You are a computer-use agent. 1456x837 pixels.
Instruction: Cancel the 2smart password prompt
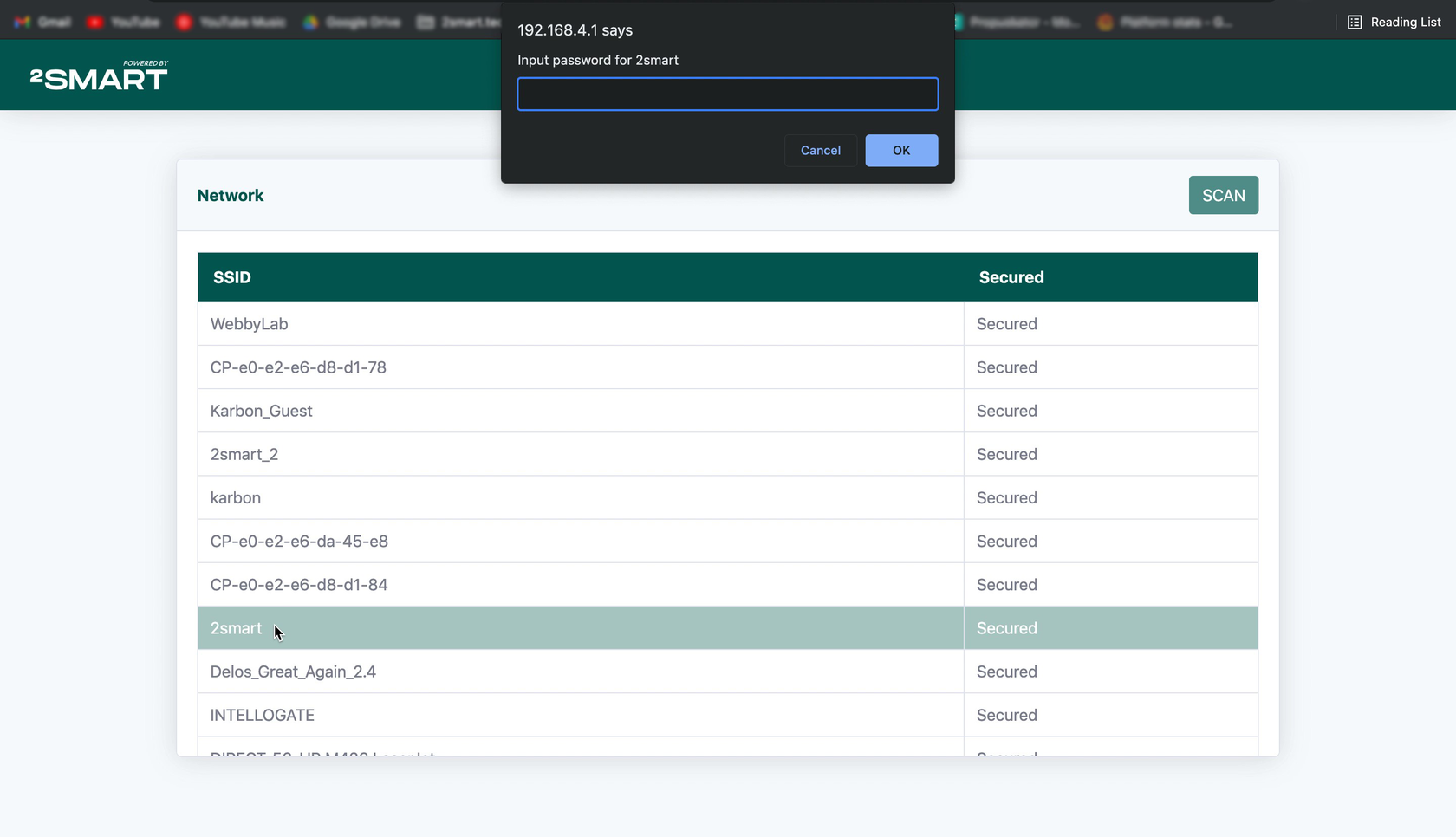click(820, 151)
